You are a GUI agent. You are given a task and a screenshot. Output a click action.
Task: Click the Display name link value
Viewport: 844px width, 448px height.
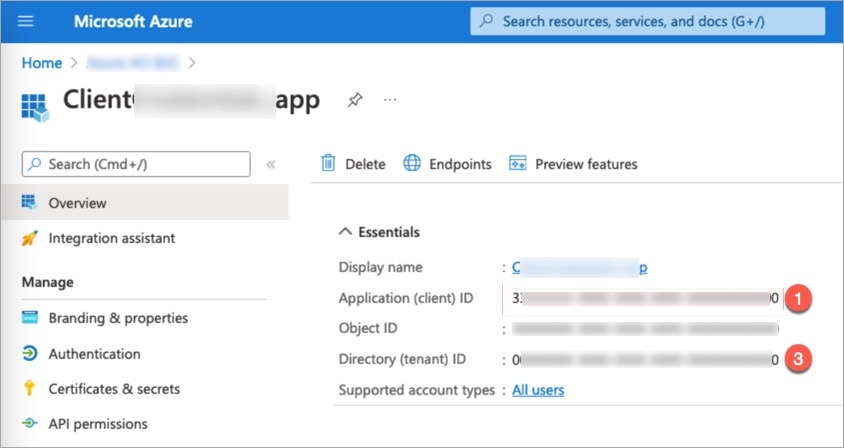point(580,267)
